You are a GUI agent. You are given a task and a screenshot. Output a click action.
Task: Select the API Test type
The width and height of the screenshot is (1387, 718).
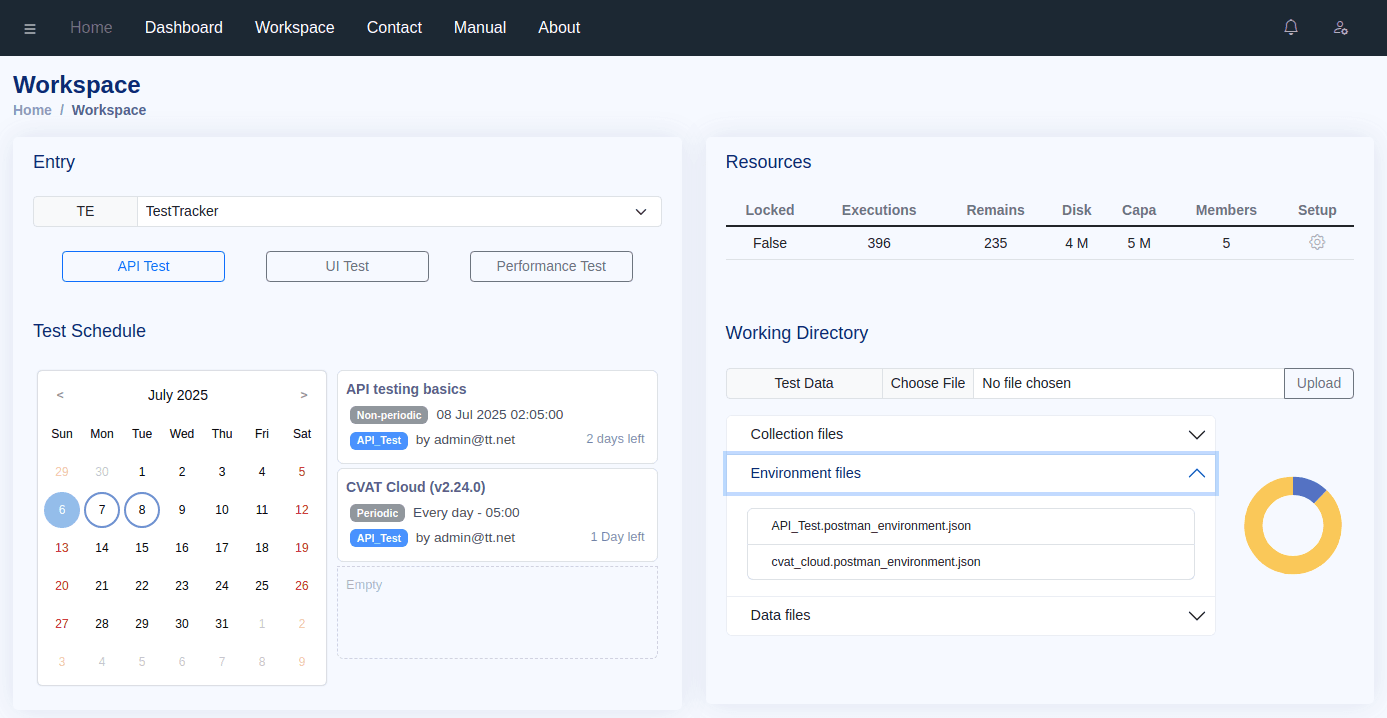[143, 266]
